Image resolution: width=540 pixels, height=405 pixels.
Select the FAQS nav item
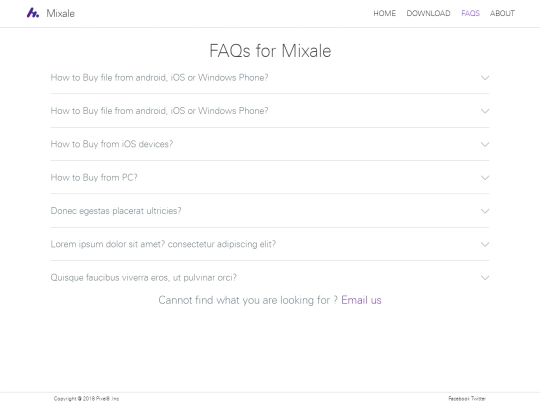[470, 13]
